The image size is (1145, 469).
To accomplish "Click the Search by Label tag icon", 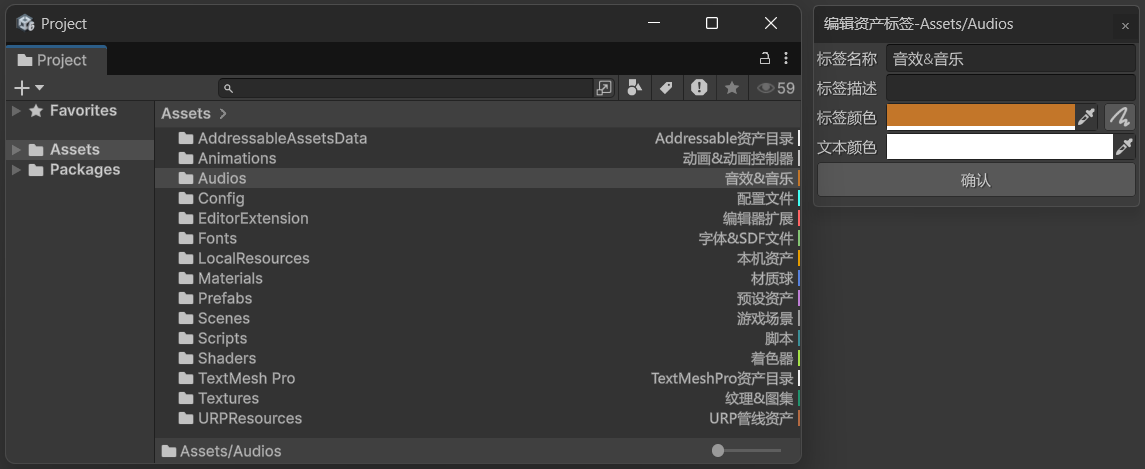I will tap(666, 88).
